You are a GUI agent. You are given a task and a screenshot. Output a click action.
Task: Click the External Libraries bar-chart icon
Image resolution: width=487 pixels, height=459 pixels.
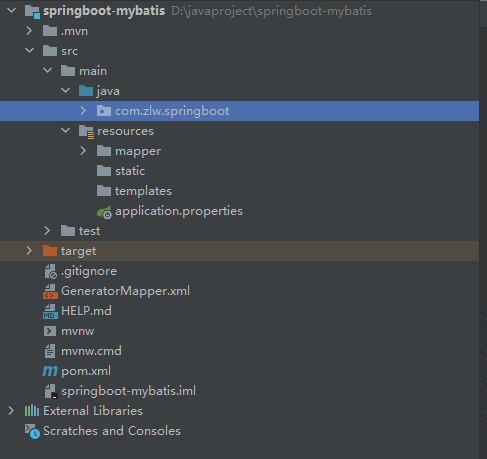(32, 411)
